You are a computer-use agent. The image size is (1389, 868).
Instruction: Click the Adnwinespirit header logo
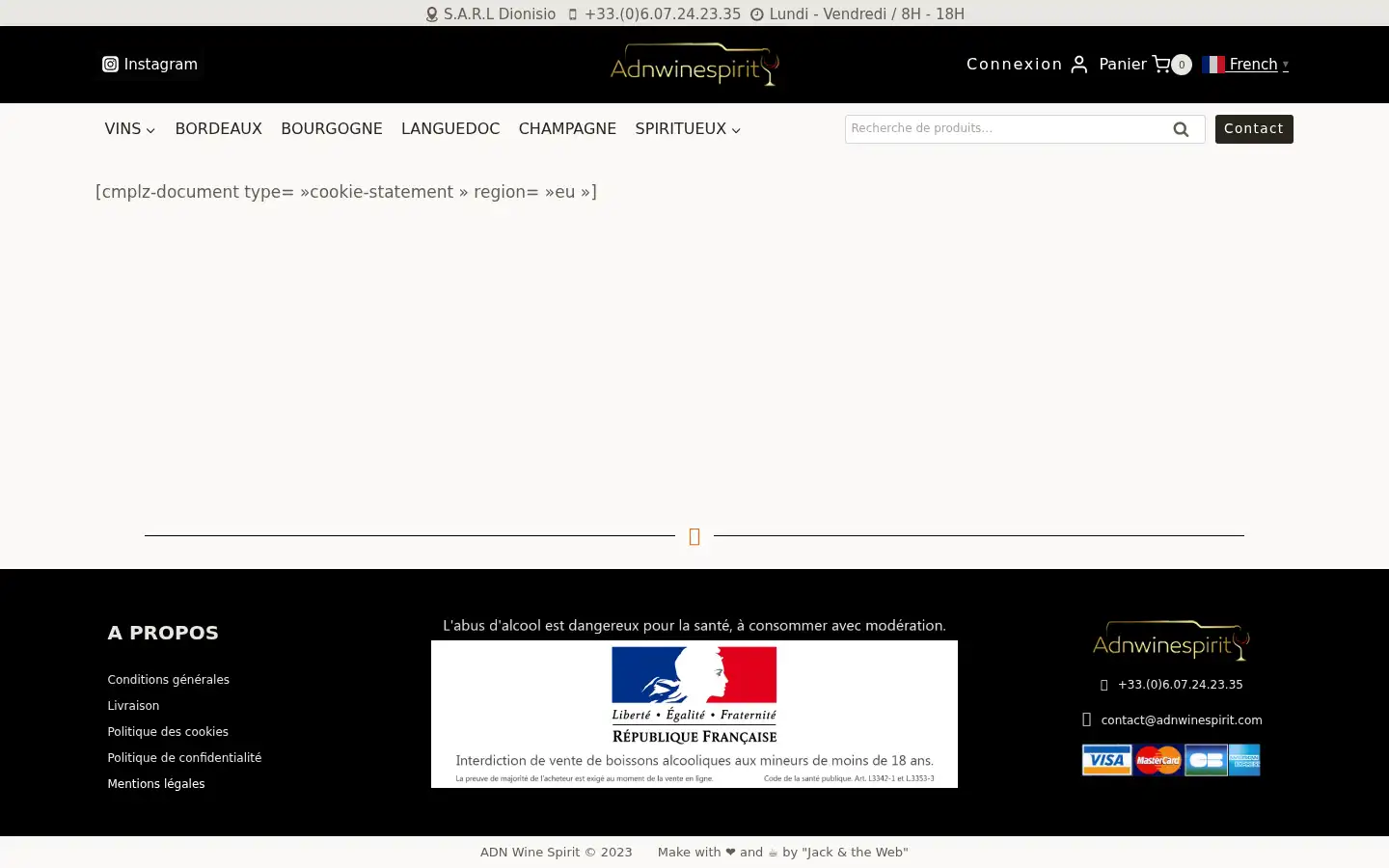pos(694,65)
